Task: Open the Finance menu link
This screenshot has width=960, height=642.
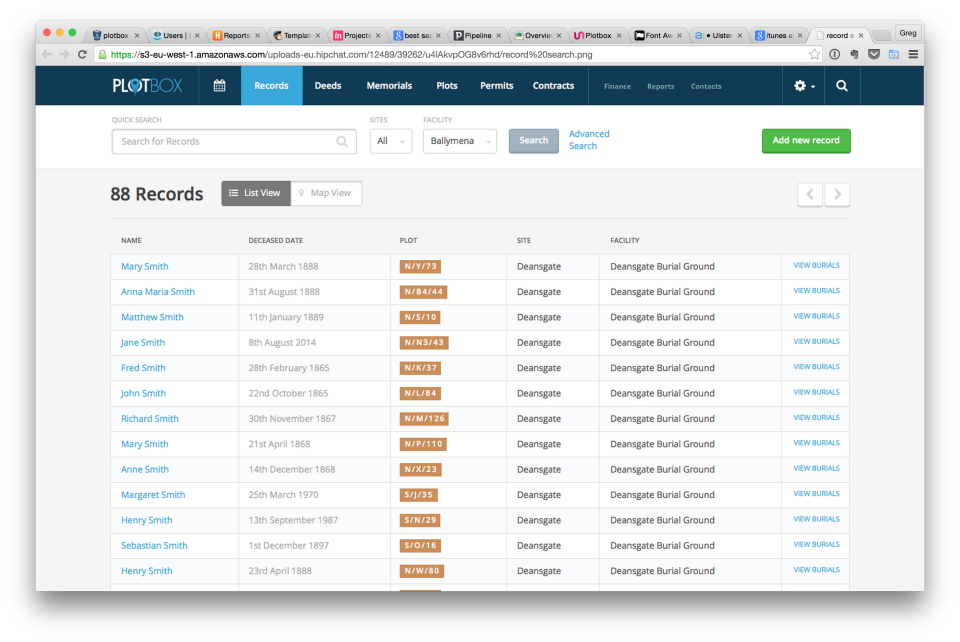Action: pos(617,86)
